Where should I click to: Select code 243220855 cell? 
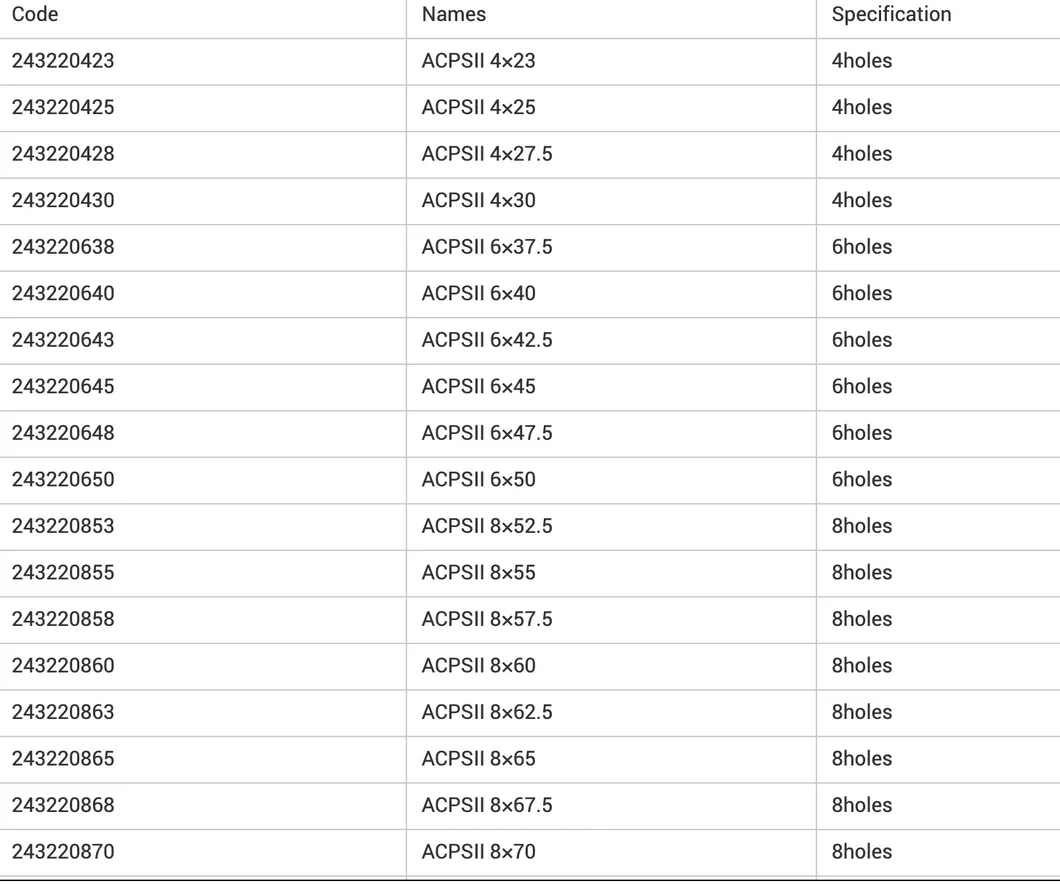tap(63, 573)
